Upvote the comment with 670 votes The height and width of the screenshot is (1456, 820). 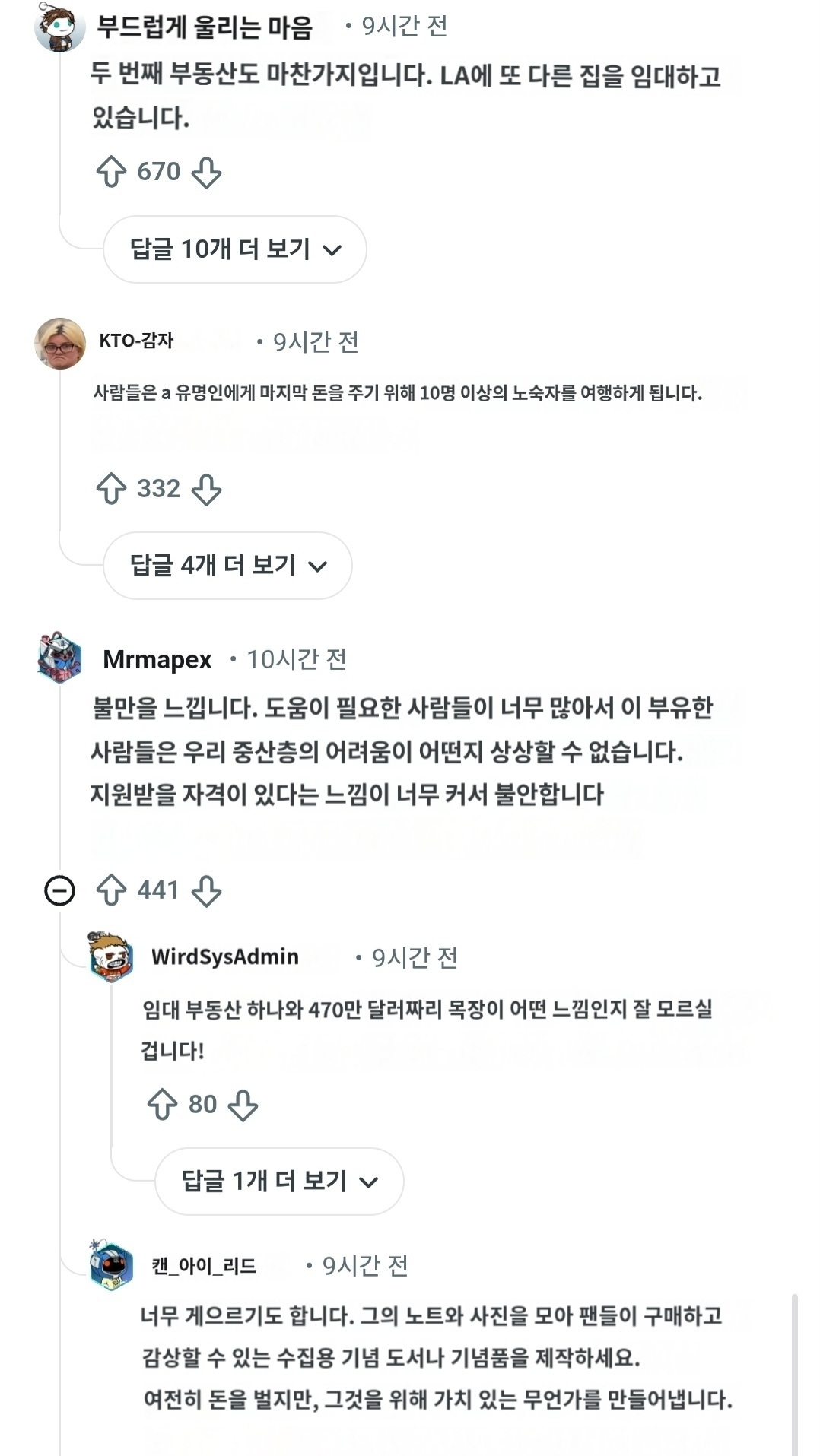pos(111,172)
